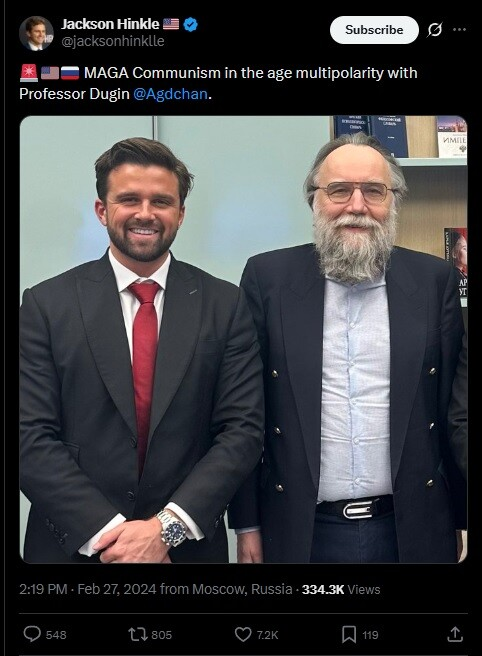The image size is (482, 656).
Task: Click the 548 replies count
Action: click(56, 635)
